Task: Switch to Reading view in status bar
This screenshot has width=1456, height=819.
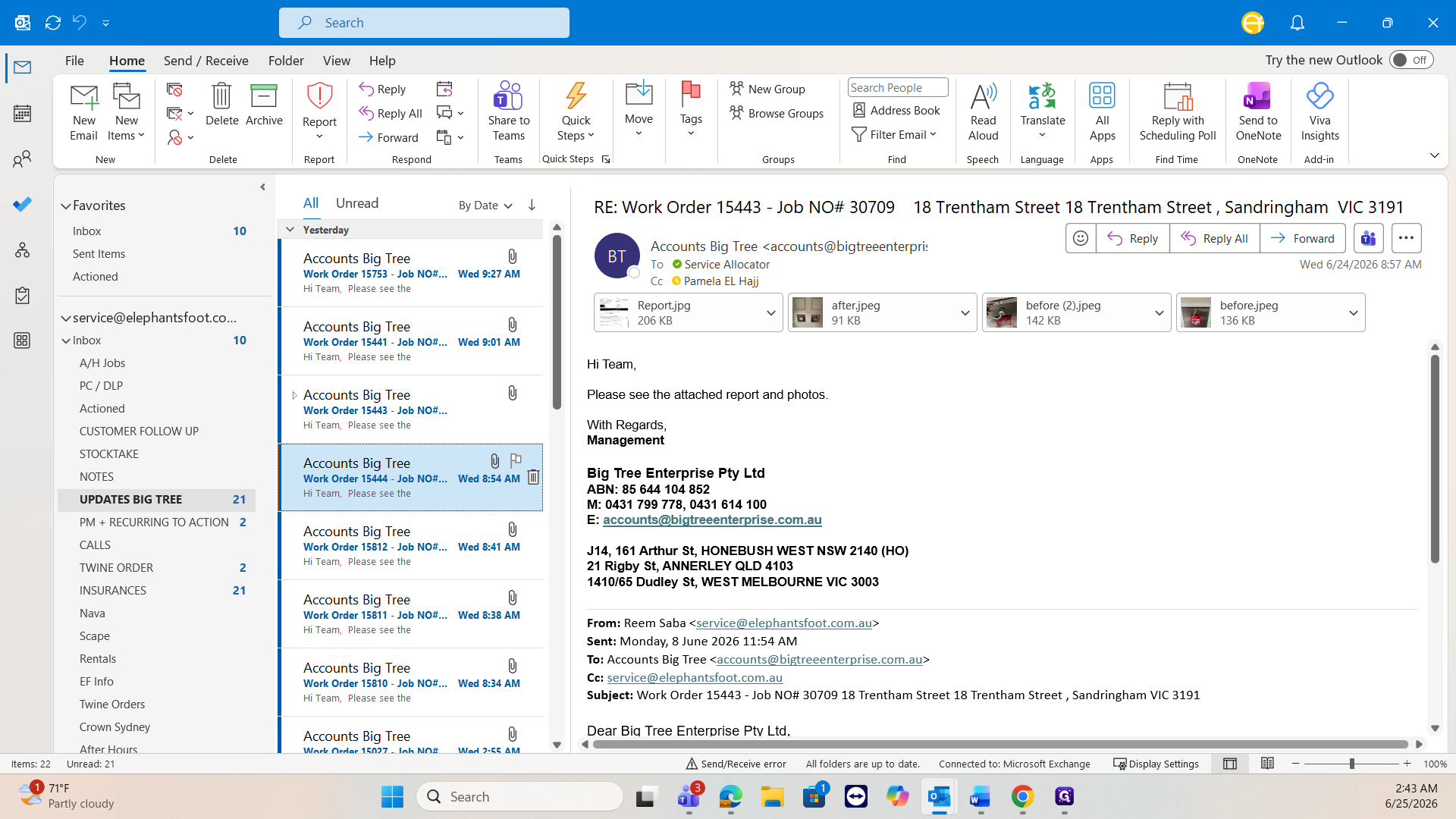Action: (x=1267, y=764)
